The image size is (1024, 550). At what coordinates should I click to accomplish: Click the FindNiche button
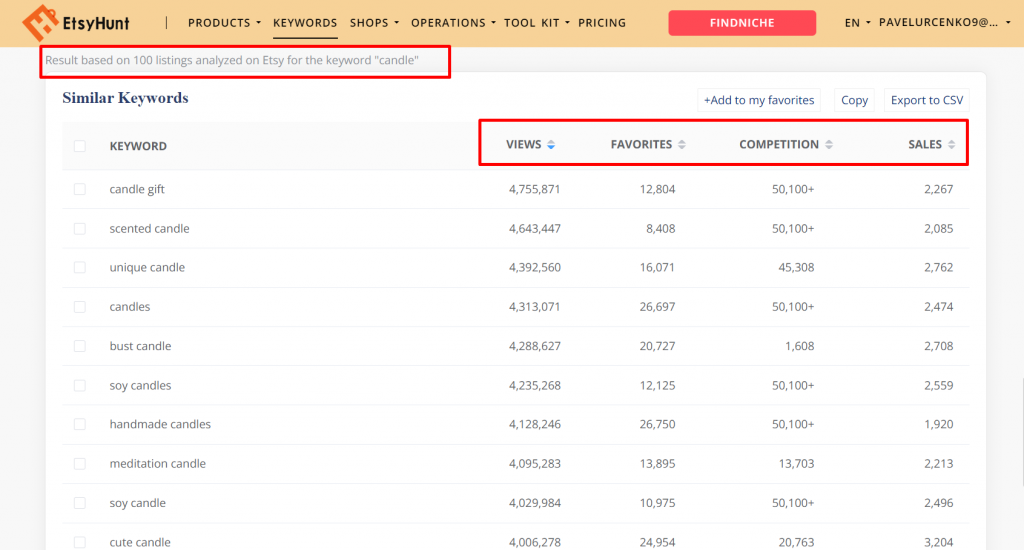(x=742, y=22)
